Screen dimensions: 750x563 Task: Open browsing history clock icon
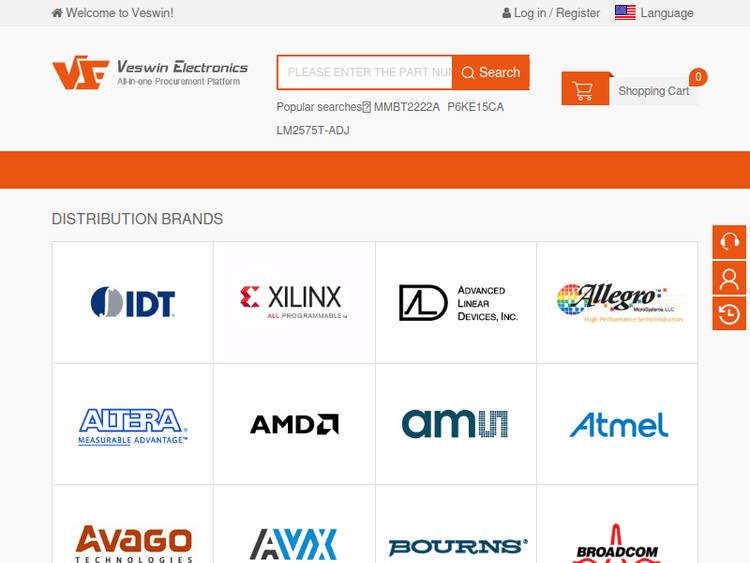729,313
